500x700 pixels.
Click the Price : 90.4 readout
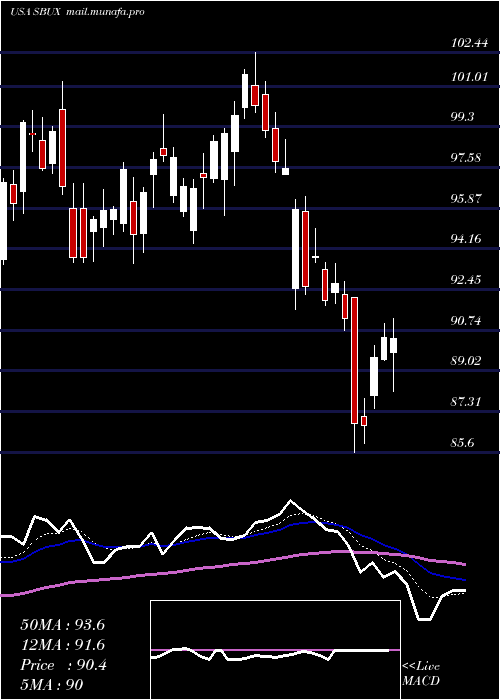click(x=63, y=665)
